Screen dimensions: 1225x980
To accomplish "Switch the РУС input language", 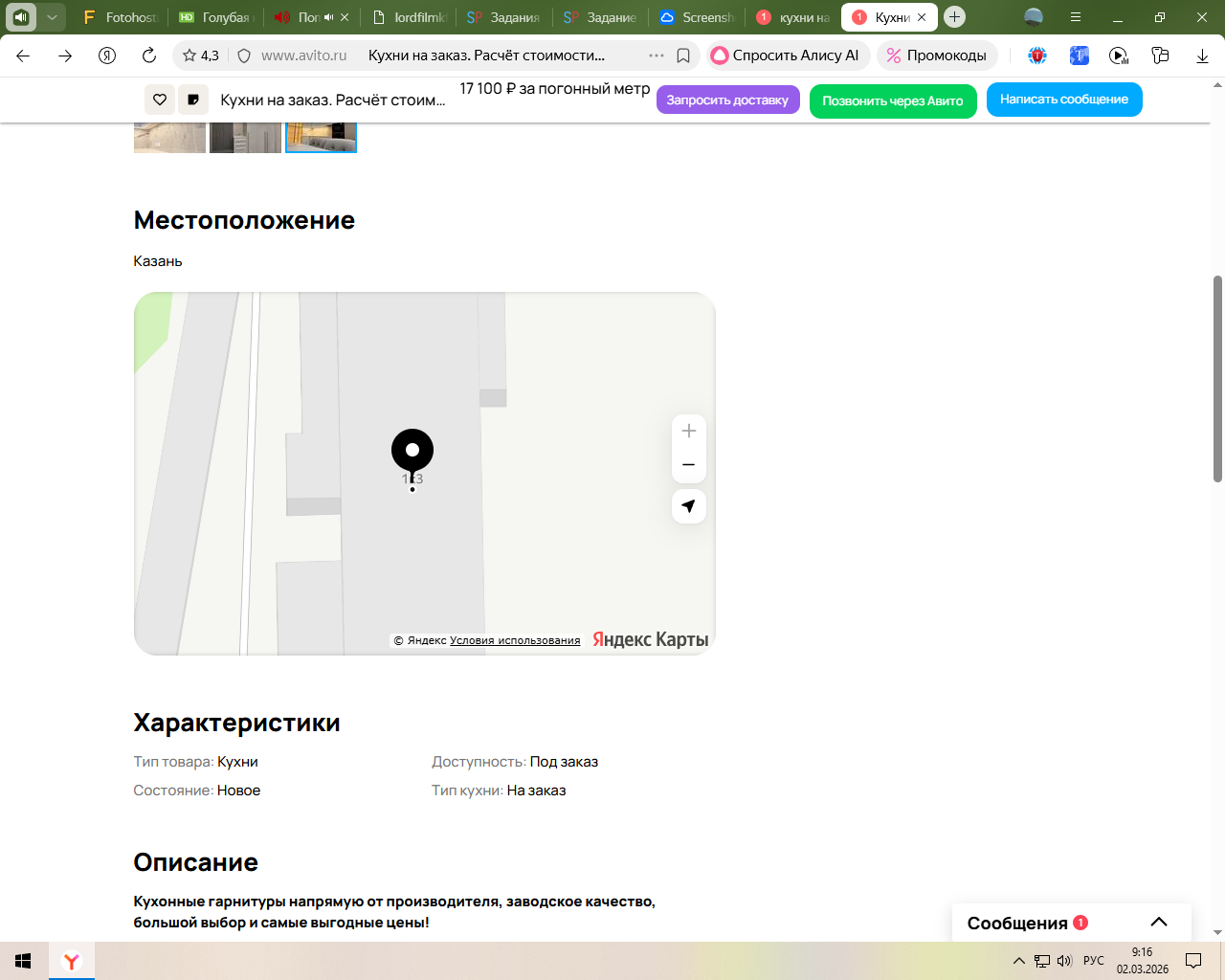I will pos(1094,961).
